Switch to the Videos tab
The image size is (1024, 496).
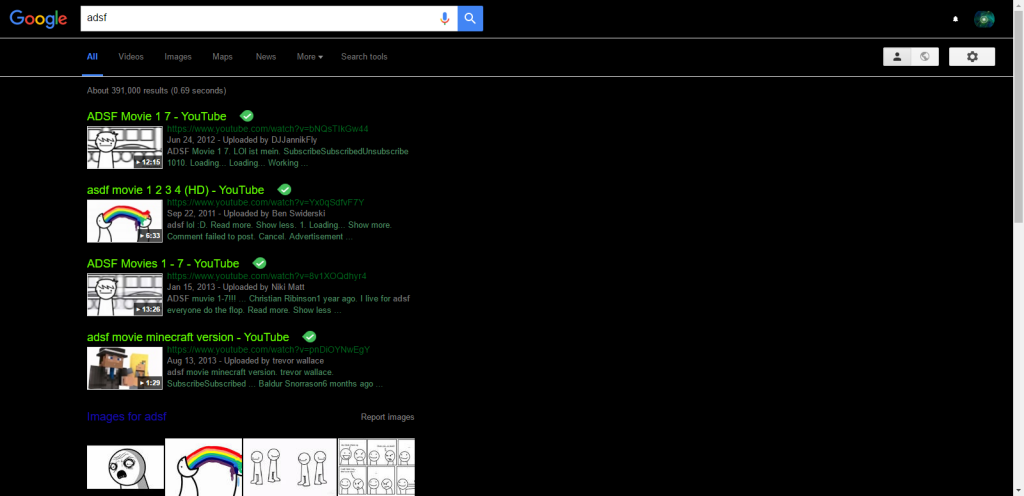click(x=131, y=57)
